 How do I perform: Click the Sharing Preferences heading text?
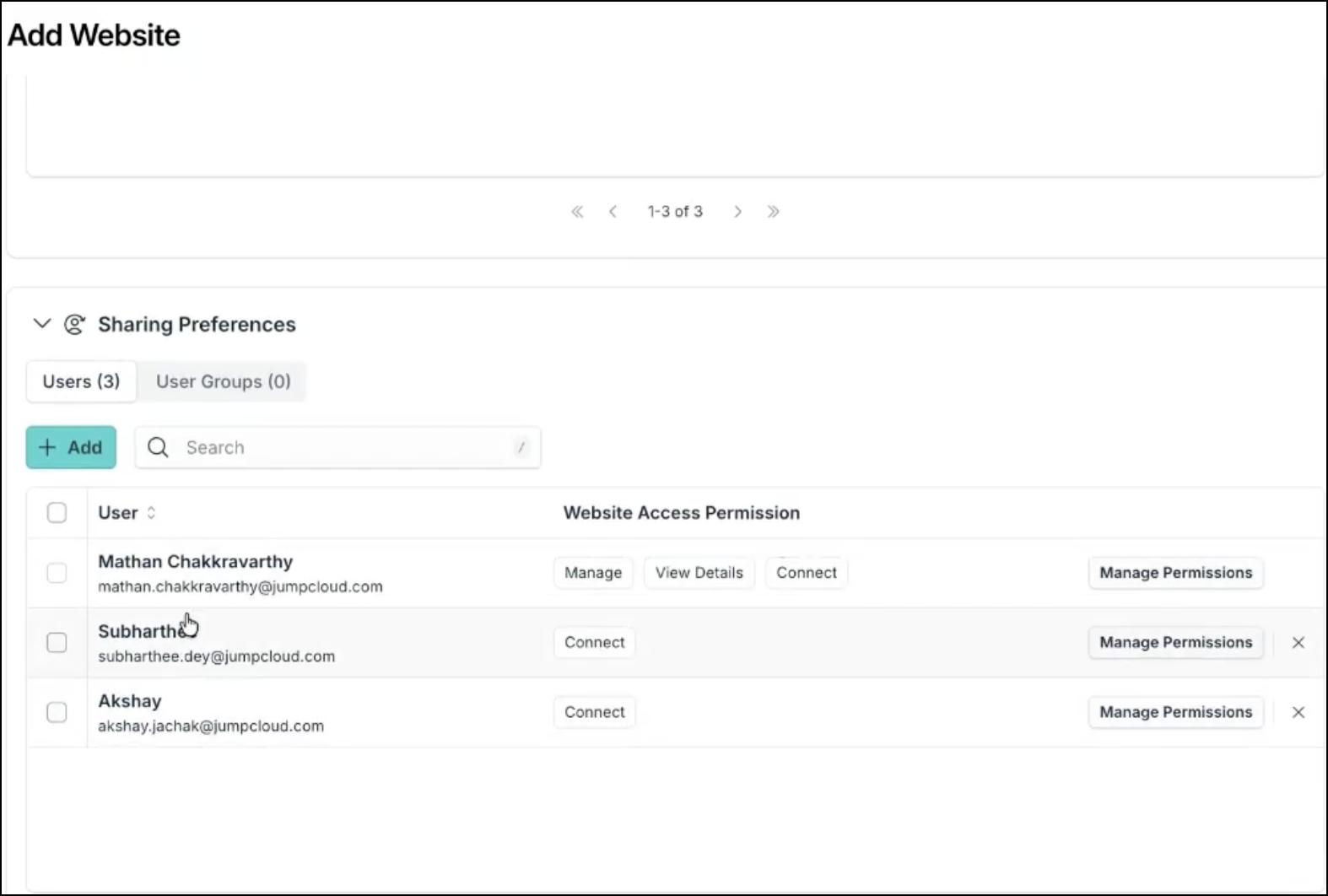tap(197, 325)
